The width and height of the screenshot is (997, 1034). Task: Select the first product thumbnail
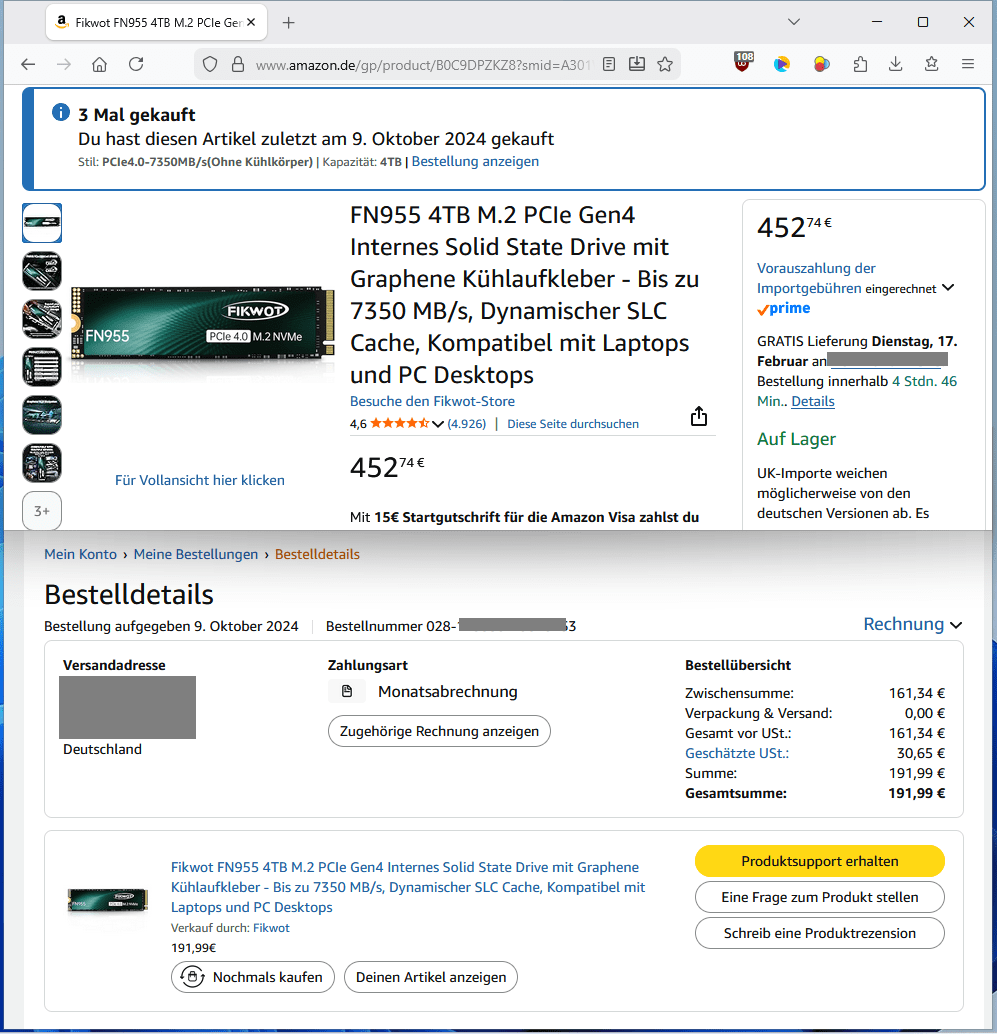[42, 223]
